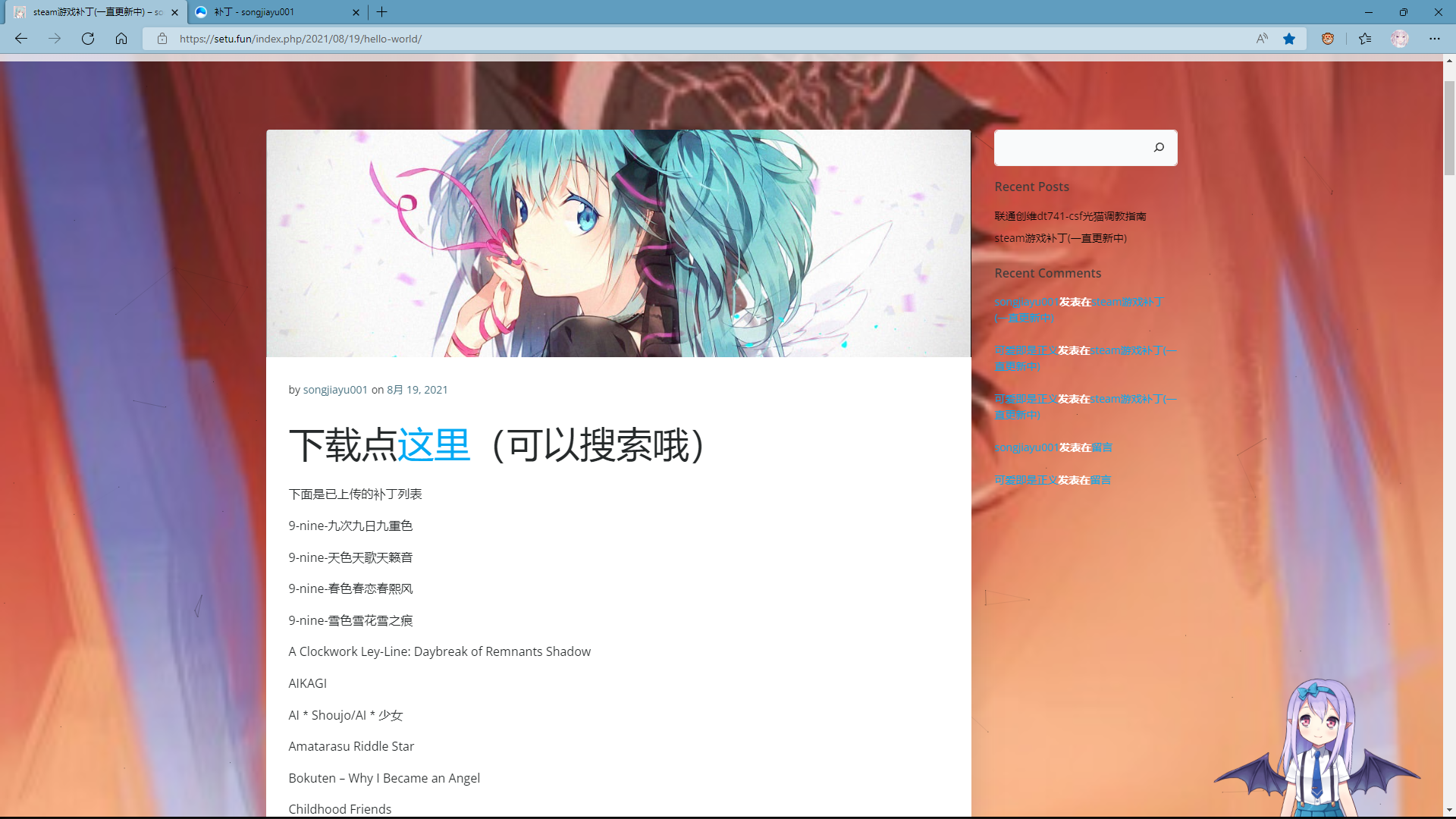Viewport: 1456px width, 819px height.
Task: Click the chibi mascot character widget
Action: 1318,747
